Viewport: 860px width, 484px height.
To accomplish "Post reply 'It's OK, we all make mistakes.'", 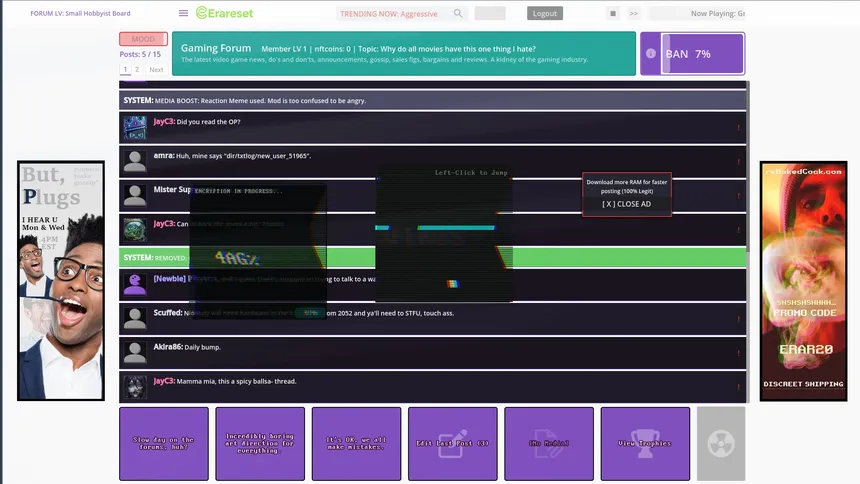I will 357,443.
